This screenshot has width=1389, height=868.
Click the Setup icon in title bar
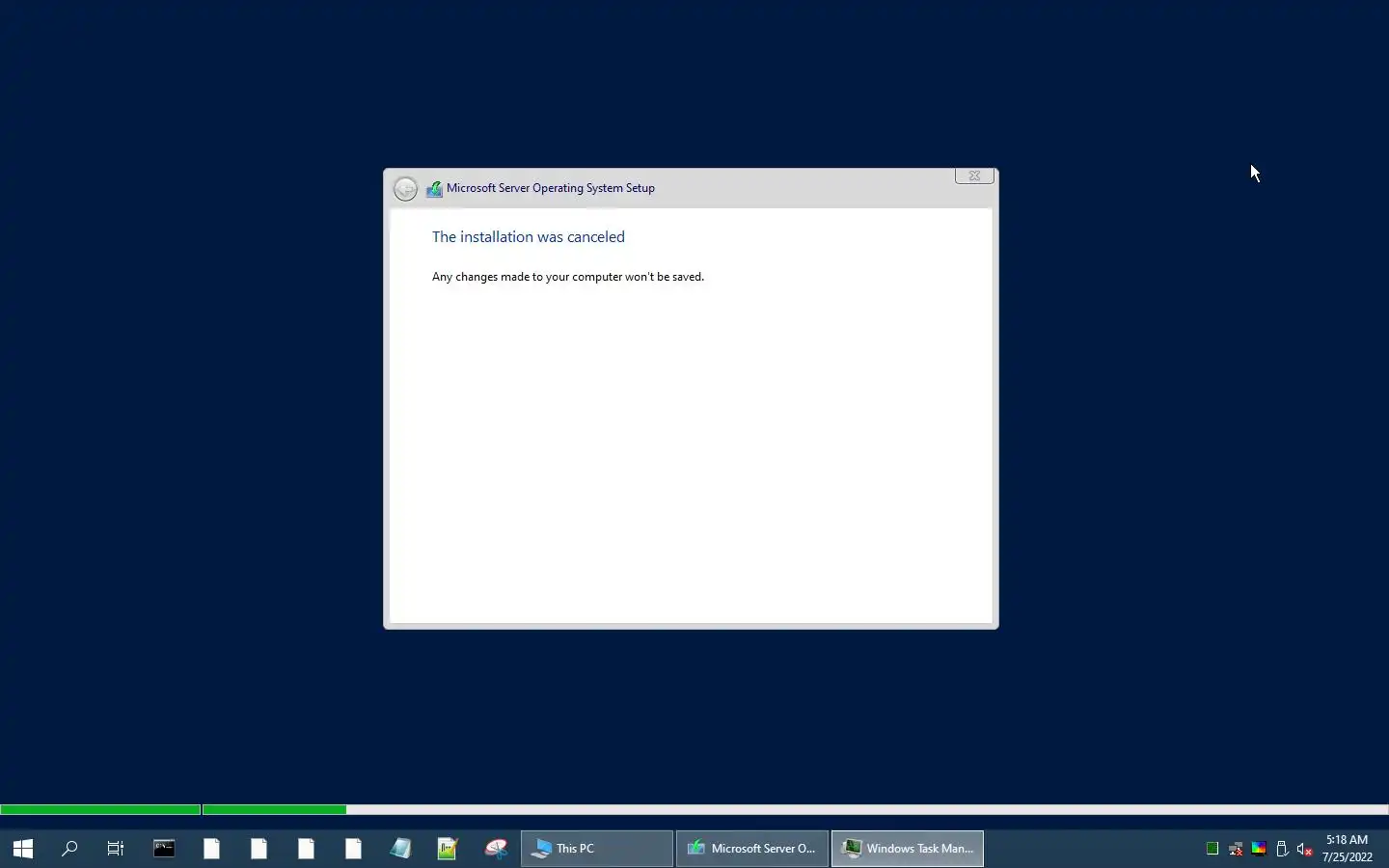point(434,189)
